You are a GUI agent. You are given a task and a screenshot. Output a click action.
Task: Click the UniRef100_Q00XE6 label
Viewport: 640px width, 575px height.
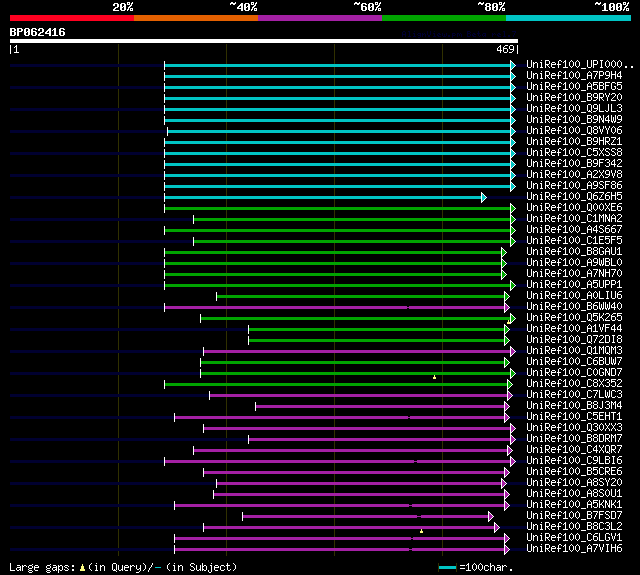coord(574,208)
